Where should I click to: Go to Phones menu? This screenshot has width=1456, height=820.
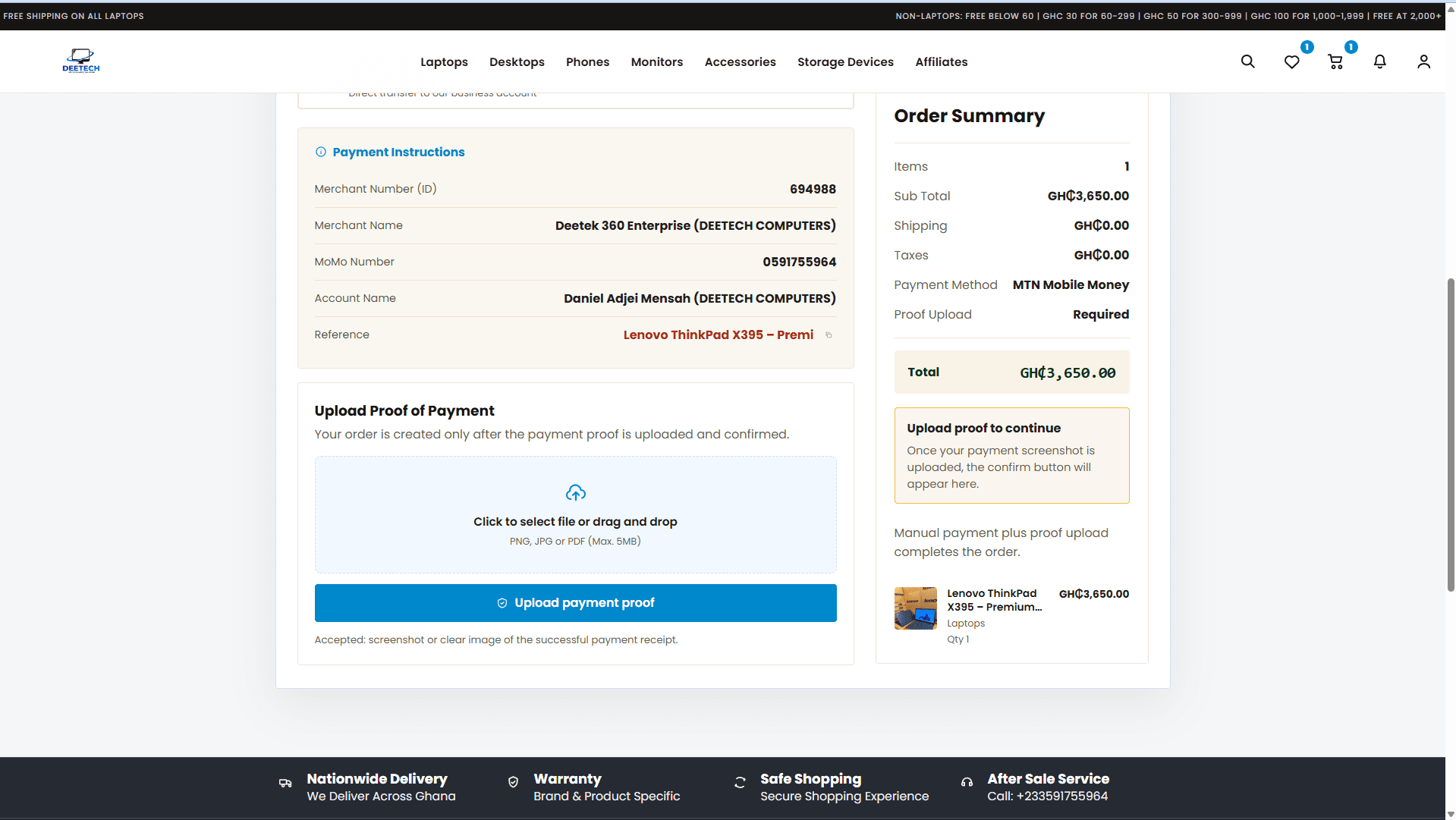[587, 62]
